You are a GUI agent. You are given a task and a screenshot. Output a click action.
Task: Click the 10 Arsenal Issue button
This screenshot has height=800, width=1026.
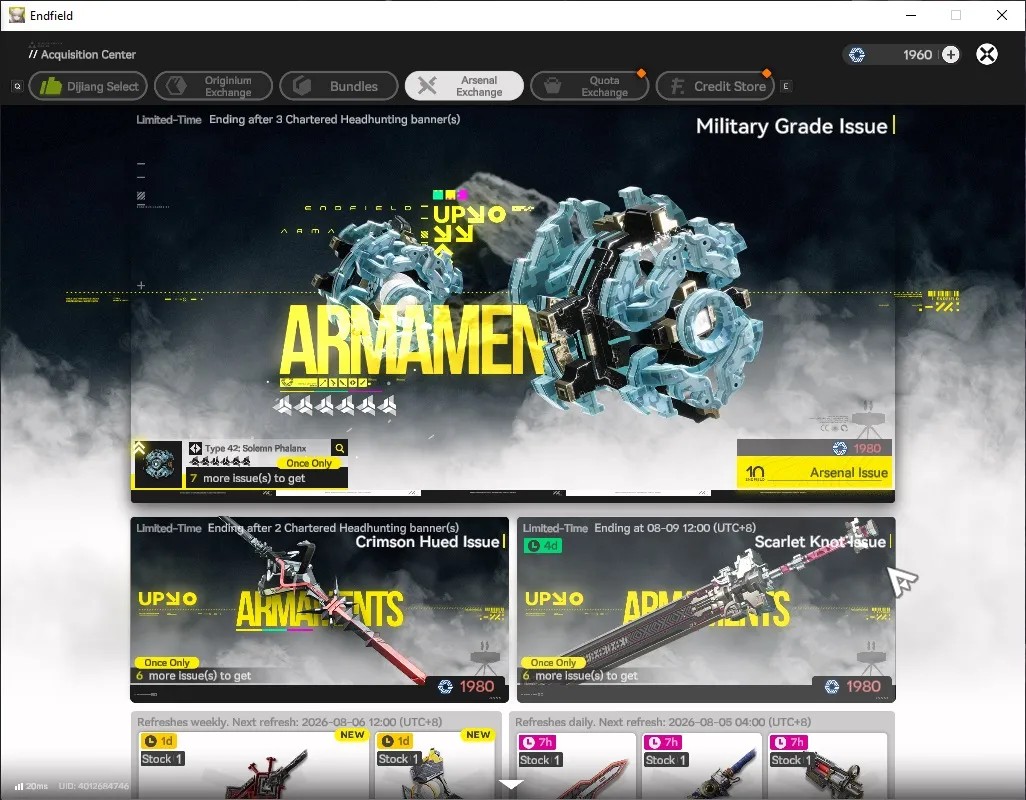[814, 472]
